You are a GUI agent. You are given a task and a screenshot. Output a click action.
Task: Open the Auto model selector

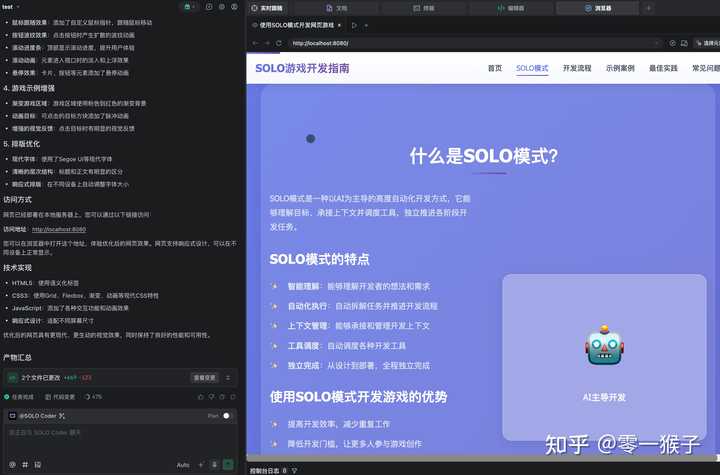point(183,465)
